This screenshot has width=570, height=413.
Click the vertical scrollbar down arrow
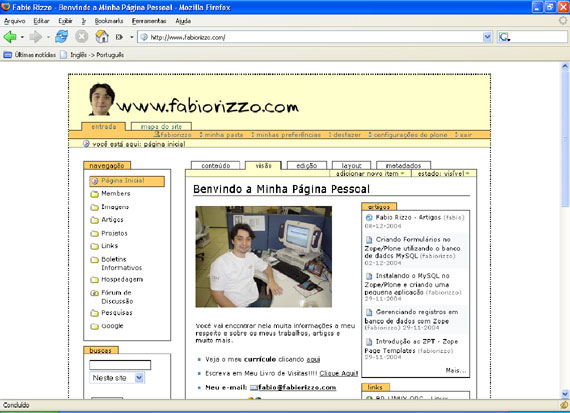pyautogui.click(x=565, y=394)
